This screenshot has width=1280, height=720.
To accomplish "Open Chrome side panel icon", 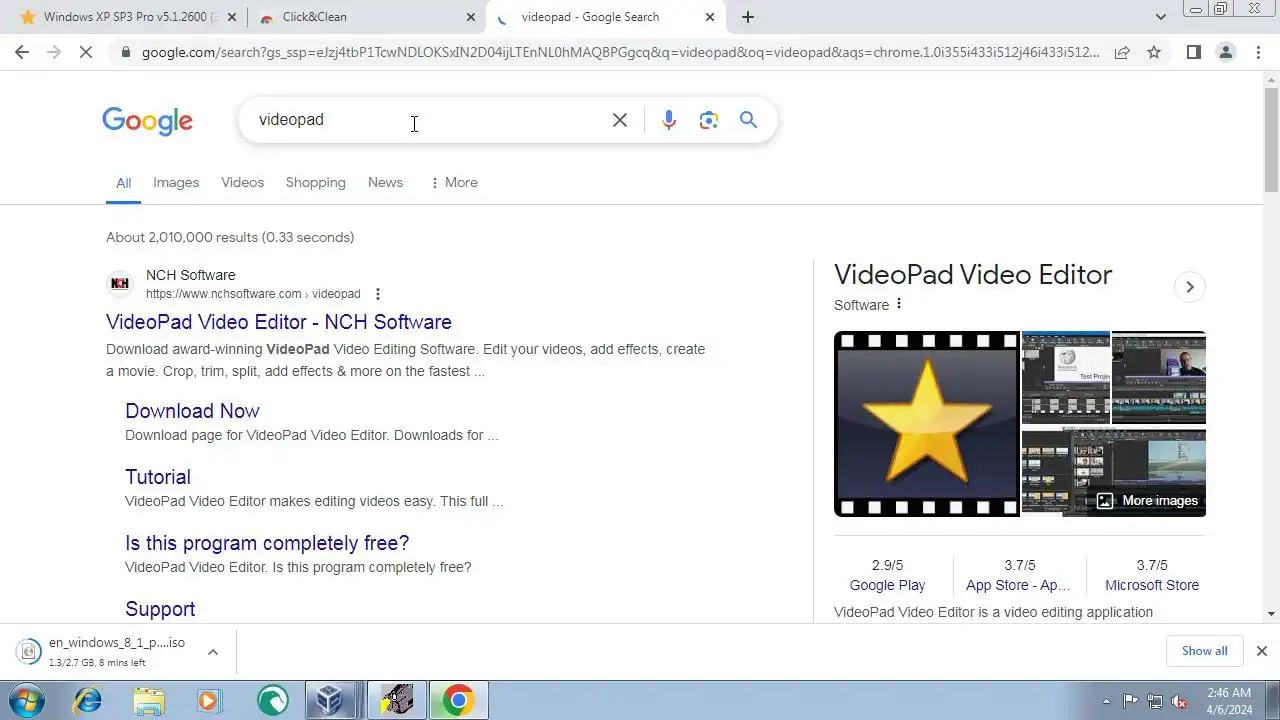I will click(1194, 53).
